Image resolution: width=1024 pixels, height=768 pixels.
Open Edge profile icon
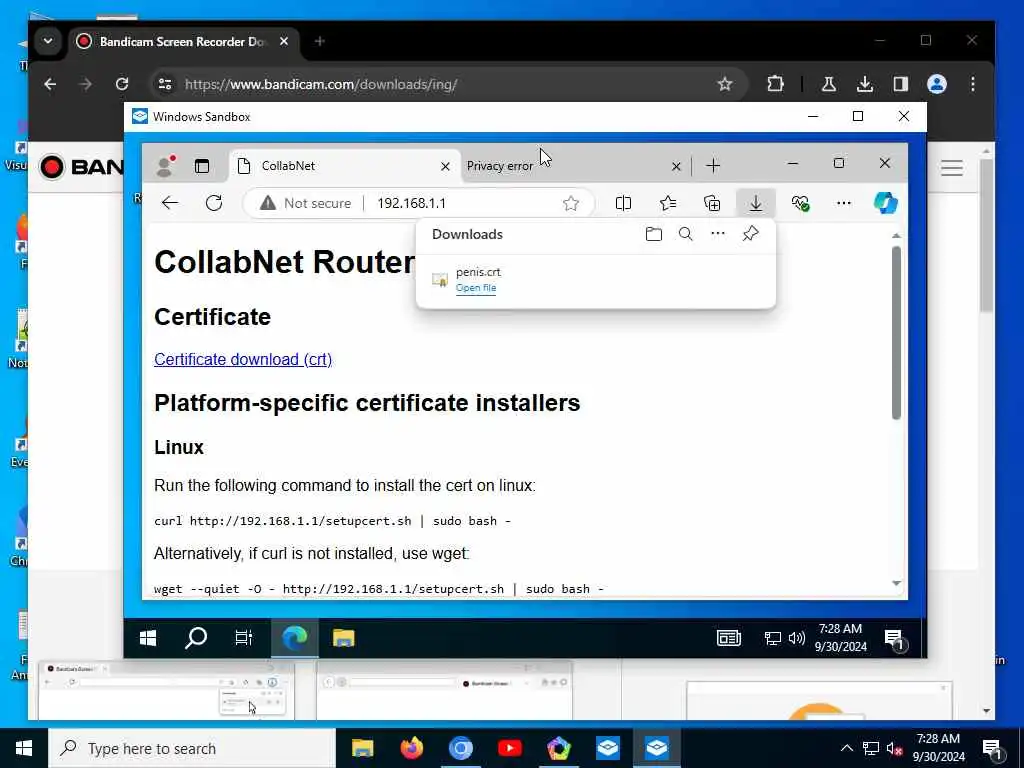(166, 166)
